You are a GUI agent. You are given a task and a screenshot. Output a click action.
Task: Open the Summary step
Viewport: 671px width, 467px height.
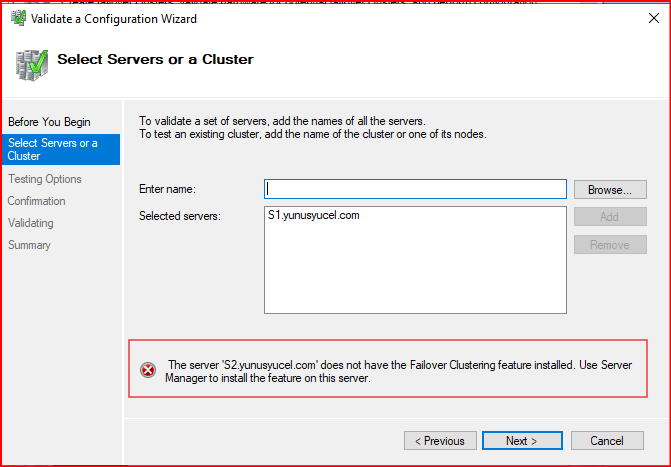(x=30, y=245)
